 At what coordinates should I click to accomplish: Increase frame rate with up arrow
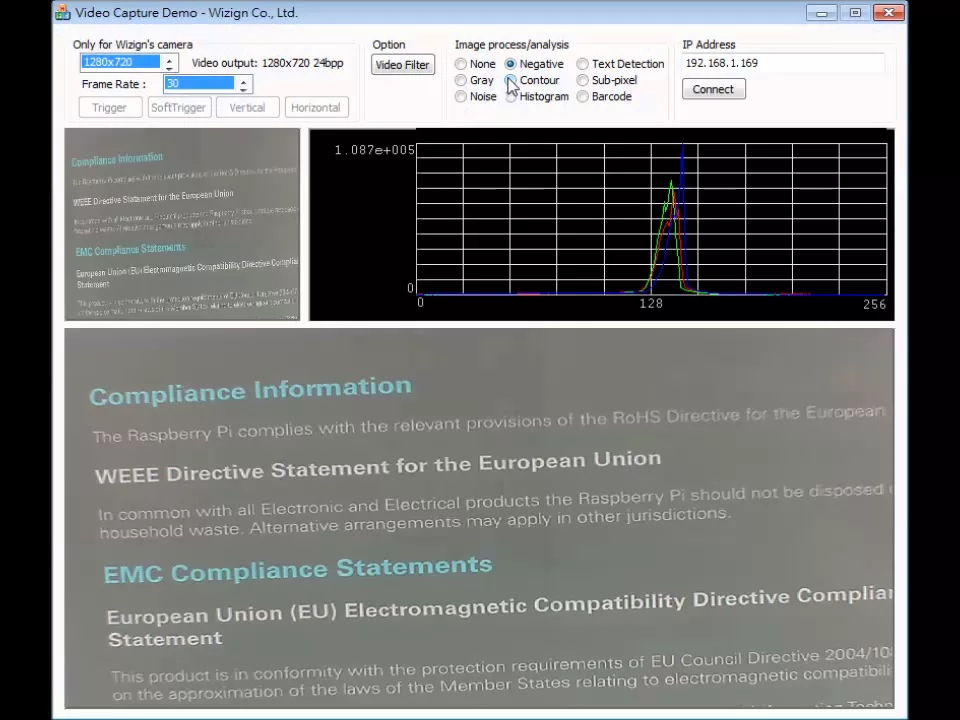coord(244,80)
